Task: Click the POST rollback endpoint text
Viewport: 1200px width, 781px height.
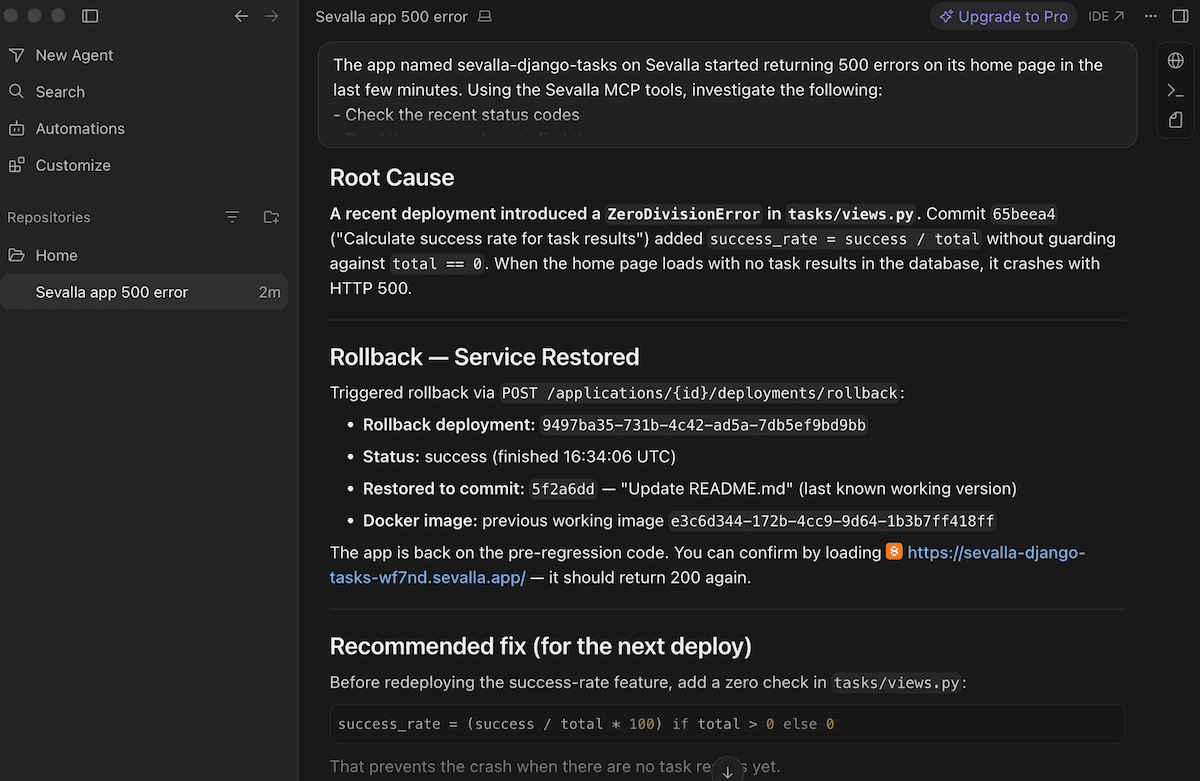Action: (700, 393)
